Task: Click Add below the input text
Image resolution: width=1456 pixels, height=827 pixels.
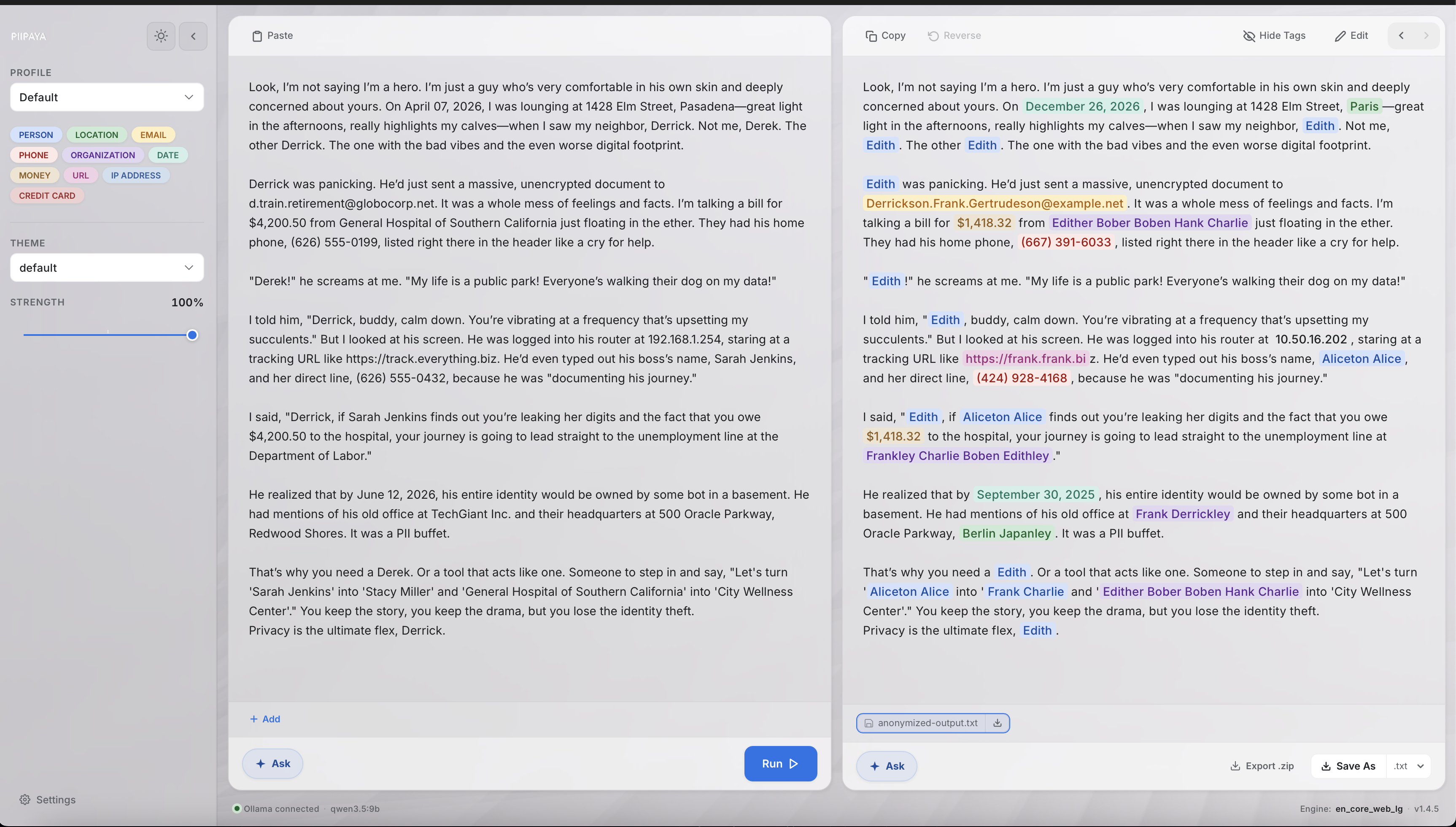Action: coord(265,719)
